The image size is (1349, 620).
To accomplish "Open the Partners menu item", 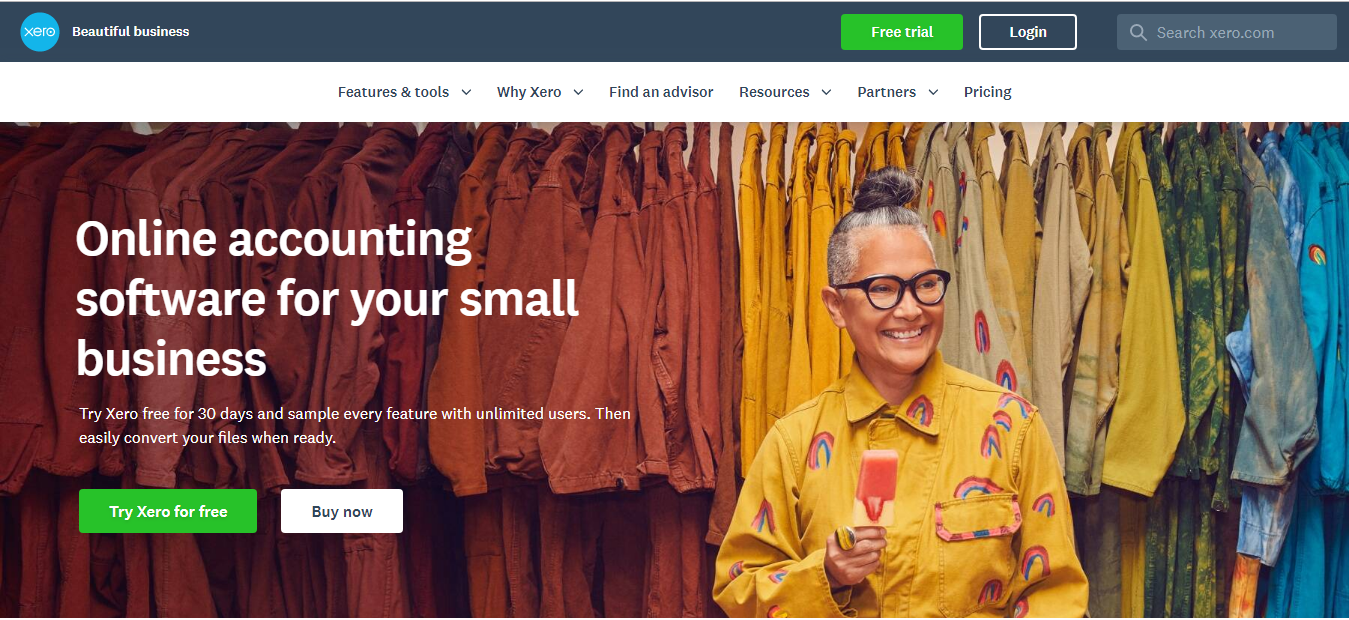I will point(886,92).
